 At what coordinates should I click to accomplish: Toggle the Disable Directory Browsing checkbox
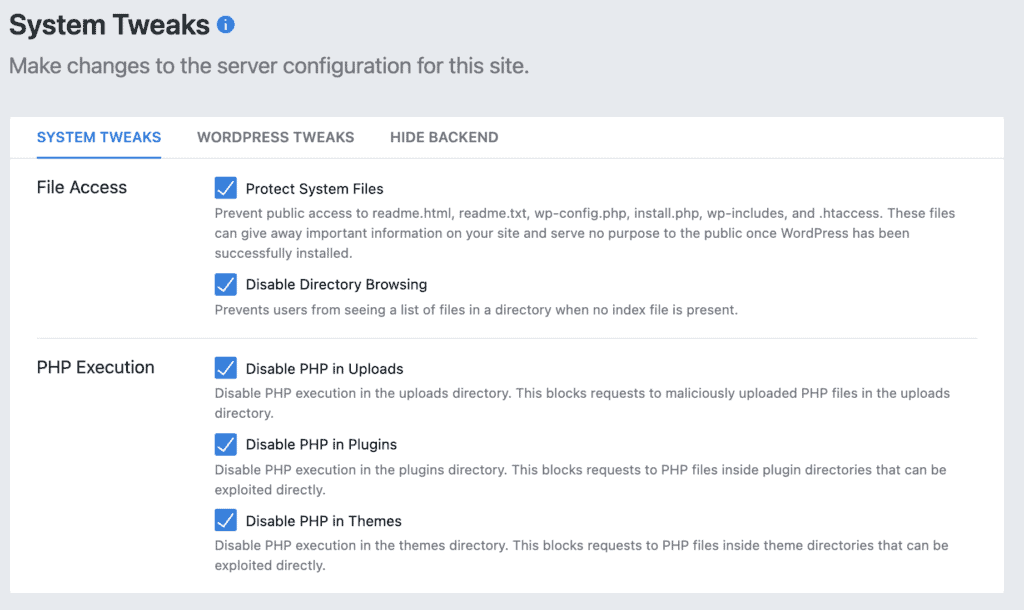point(226,284)
